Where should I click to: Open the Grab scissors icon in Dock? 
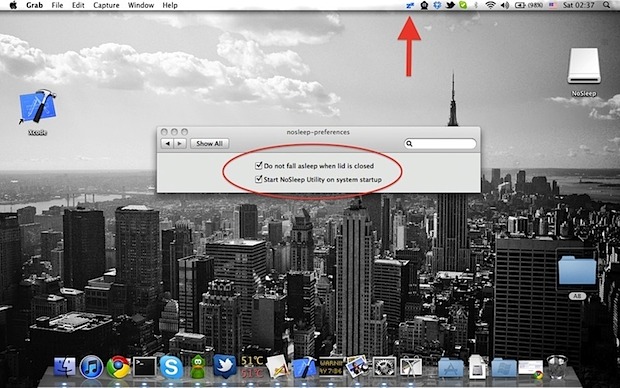click(411, 367)
